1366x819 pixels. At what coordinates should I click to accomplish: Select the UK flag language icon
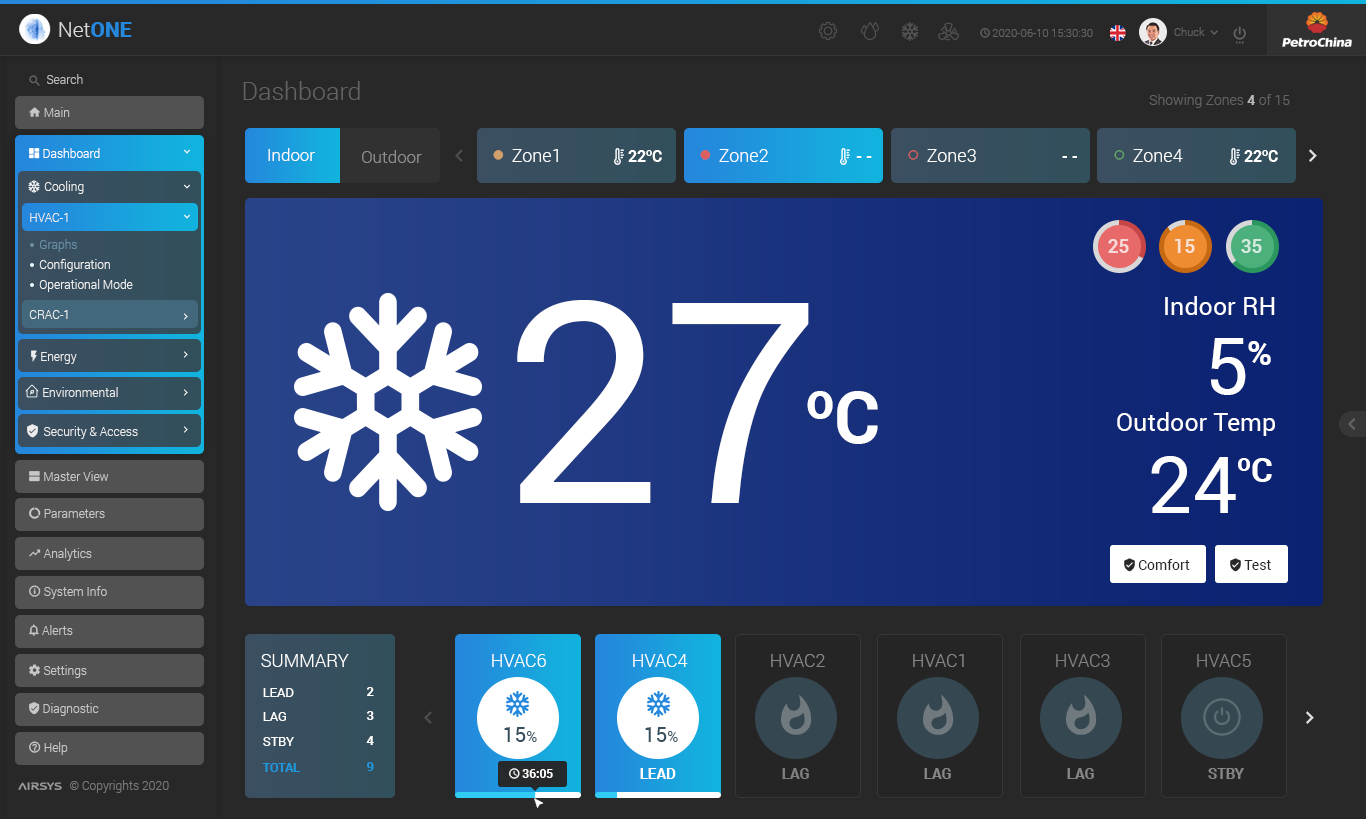[x=1117, y=33]
